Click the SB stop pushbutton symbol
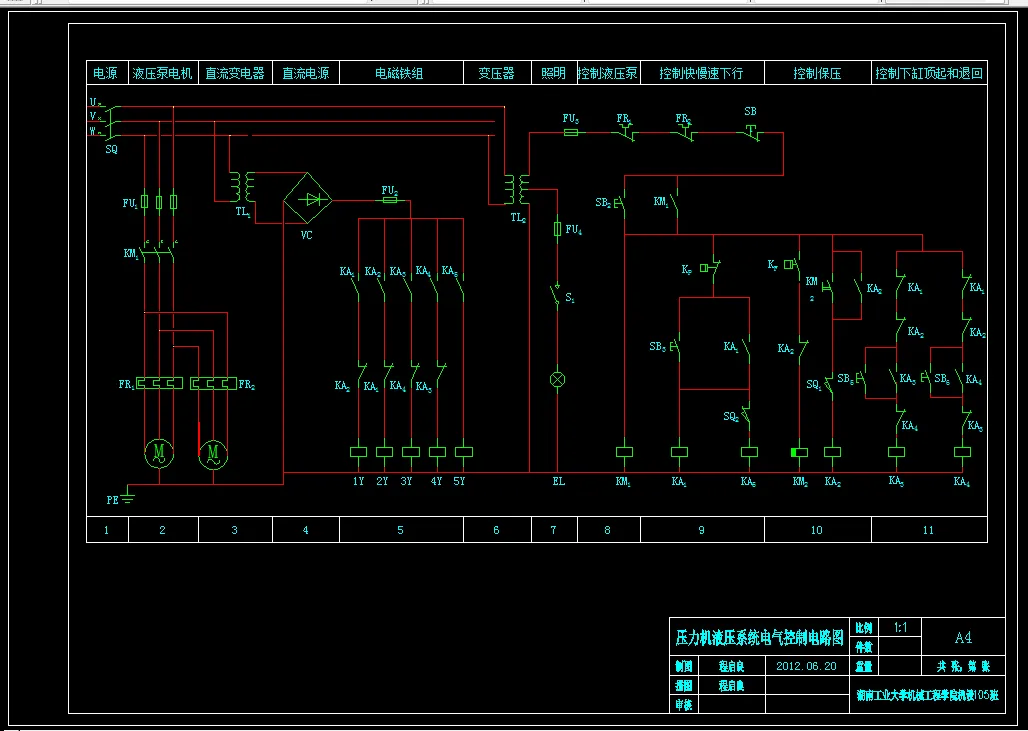 coord(751,132)
